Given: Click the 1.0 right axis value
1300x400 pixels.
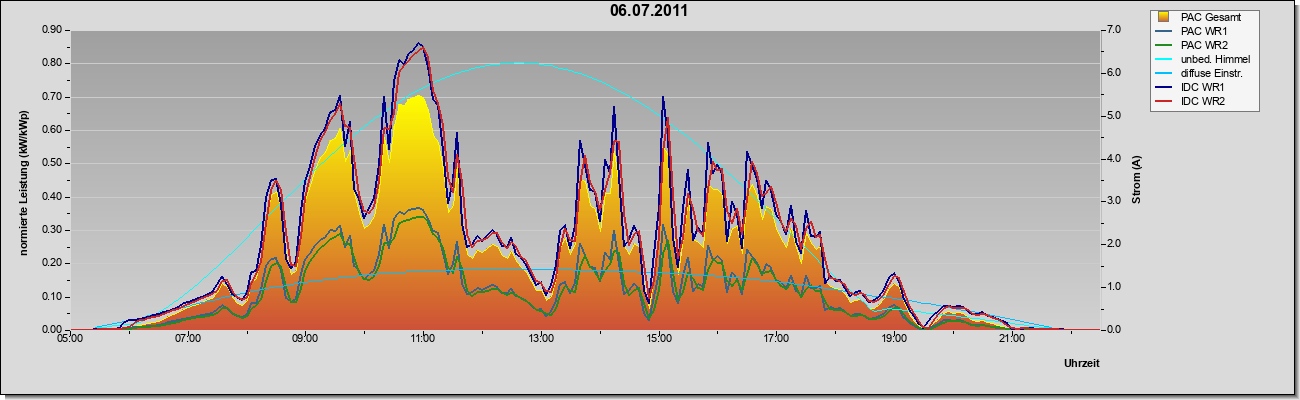Looking at the screenshot, I should (x=1112, y=287).
